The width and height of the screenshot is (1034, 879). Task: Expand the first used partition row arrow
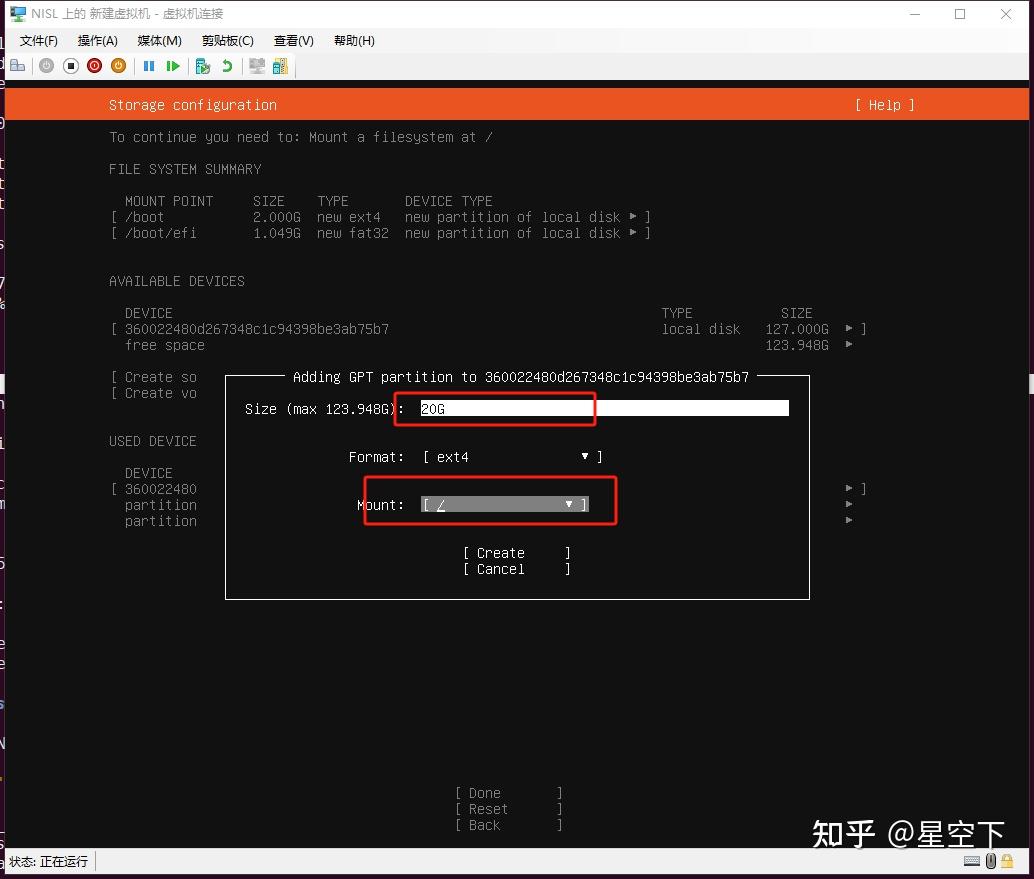849,504
